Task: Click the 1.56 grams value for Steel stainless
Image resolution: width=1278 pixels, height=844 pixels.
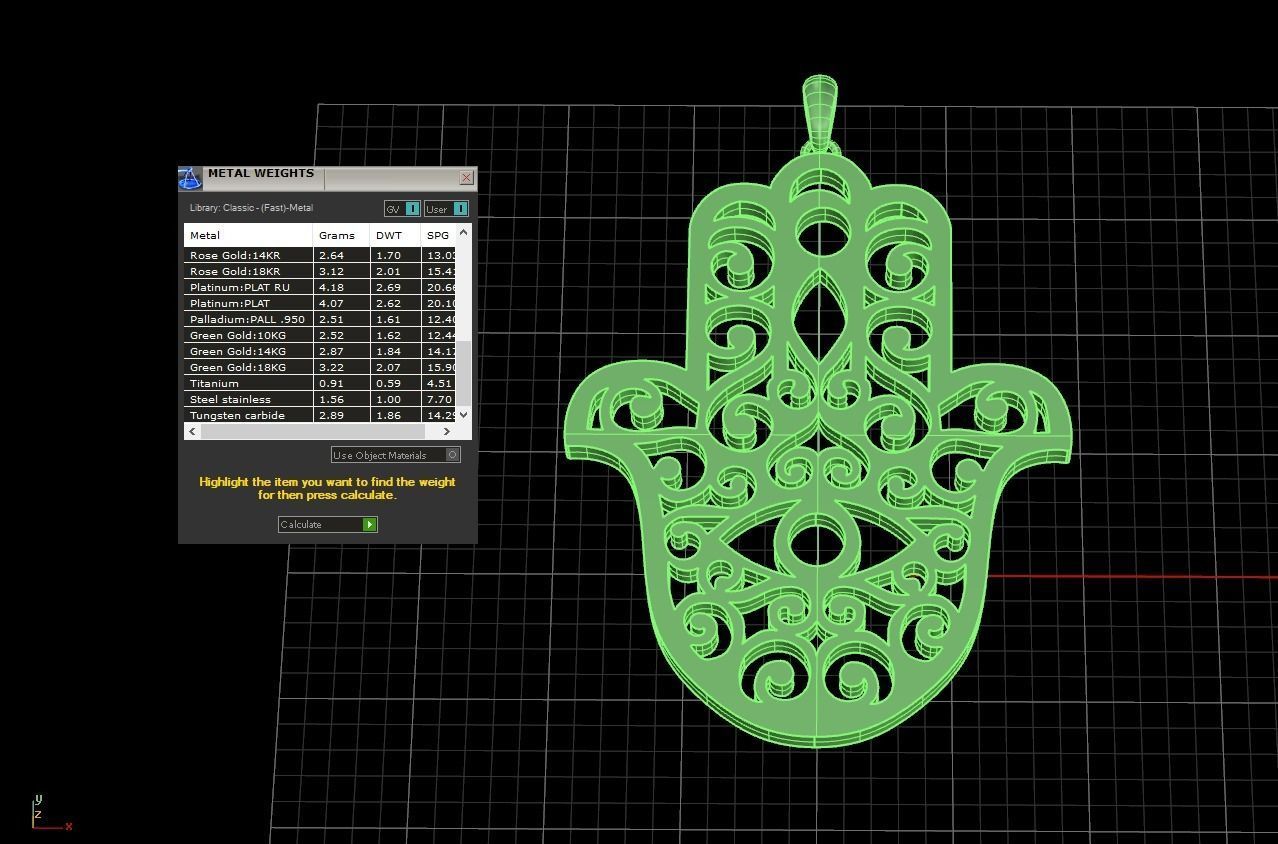Action: [331, 399]
